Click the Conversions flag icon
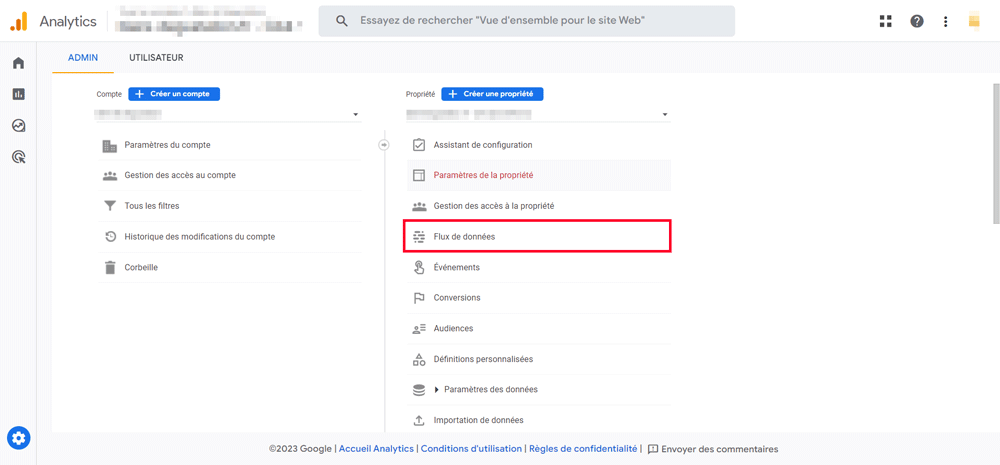 click(x=419, y=298)
